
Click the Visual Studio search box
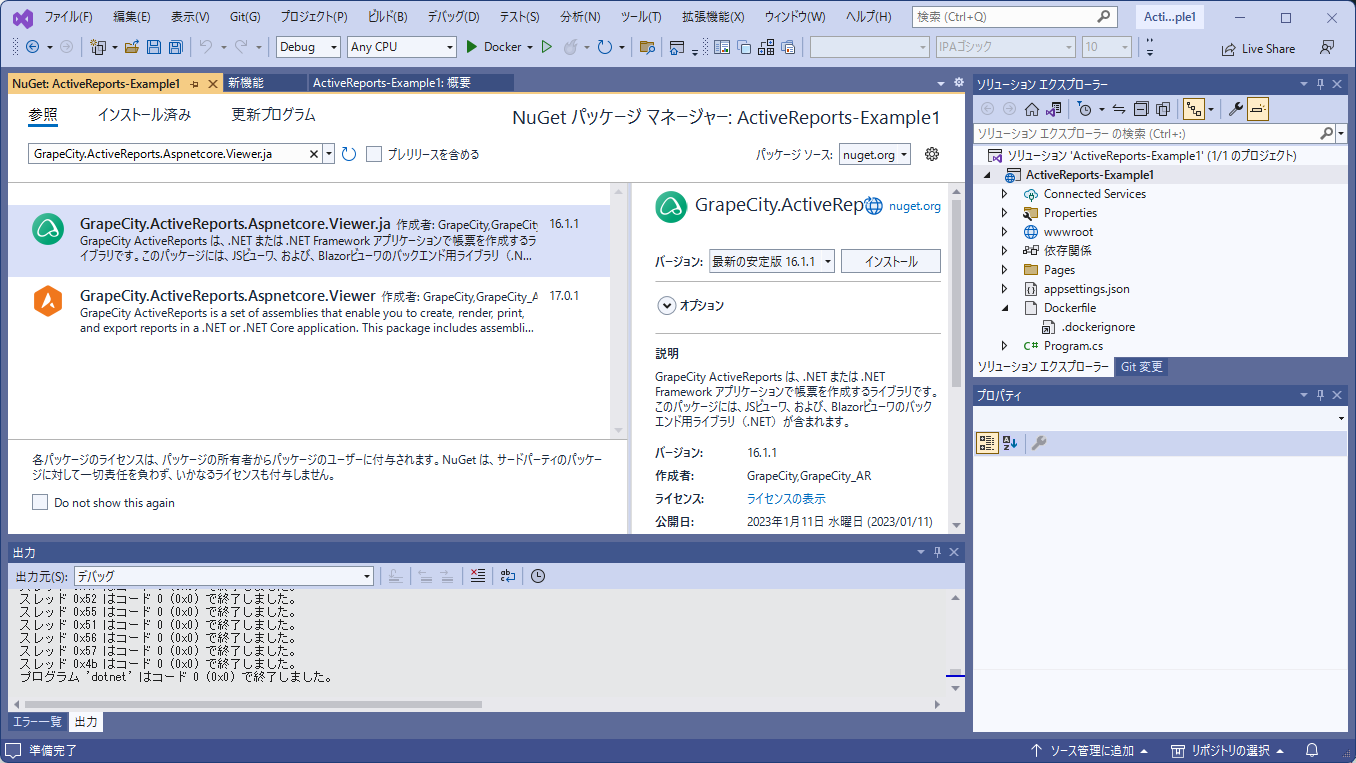coord(1014,17)
